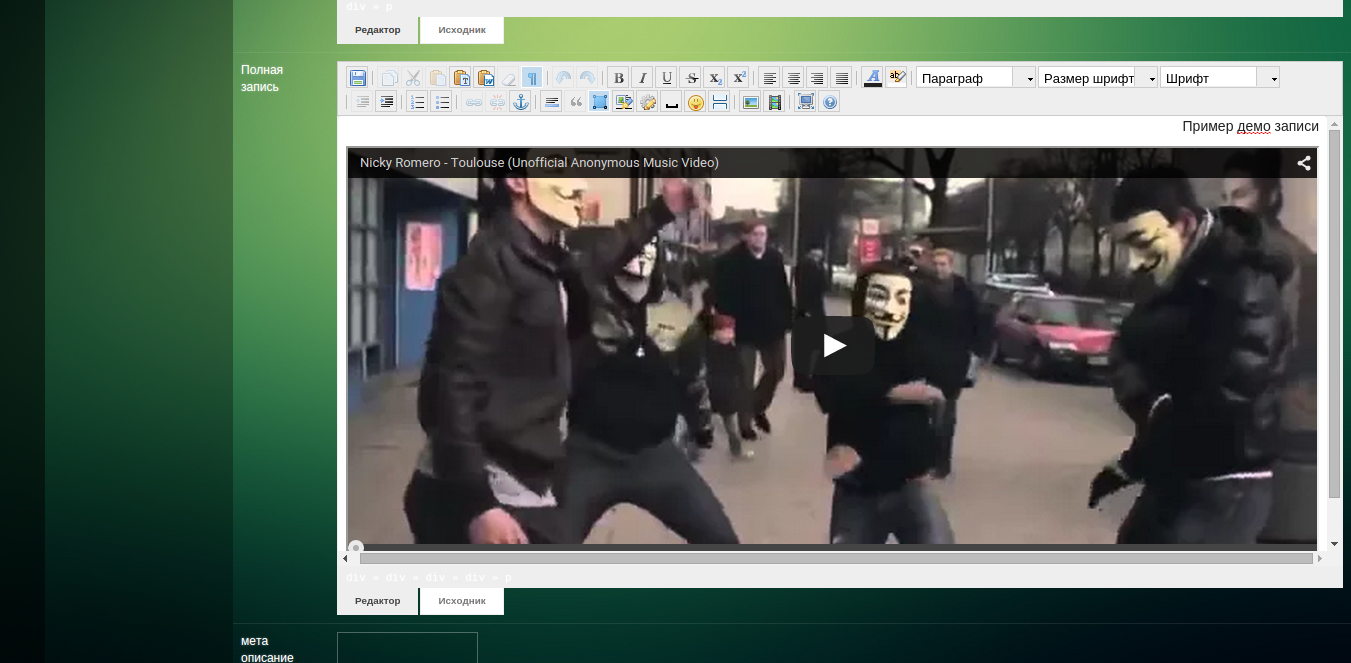Insert a page break
This screenshot has height=663, width=1351.
tap(718, 102)
